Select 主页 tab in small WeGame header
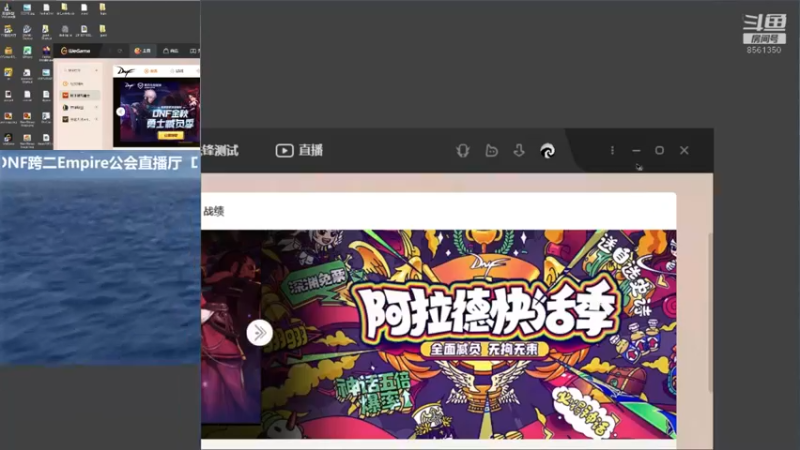800x450 pixels. (142, 51)
